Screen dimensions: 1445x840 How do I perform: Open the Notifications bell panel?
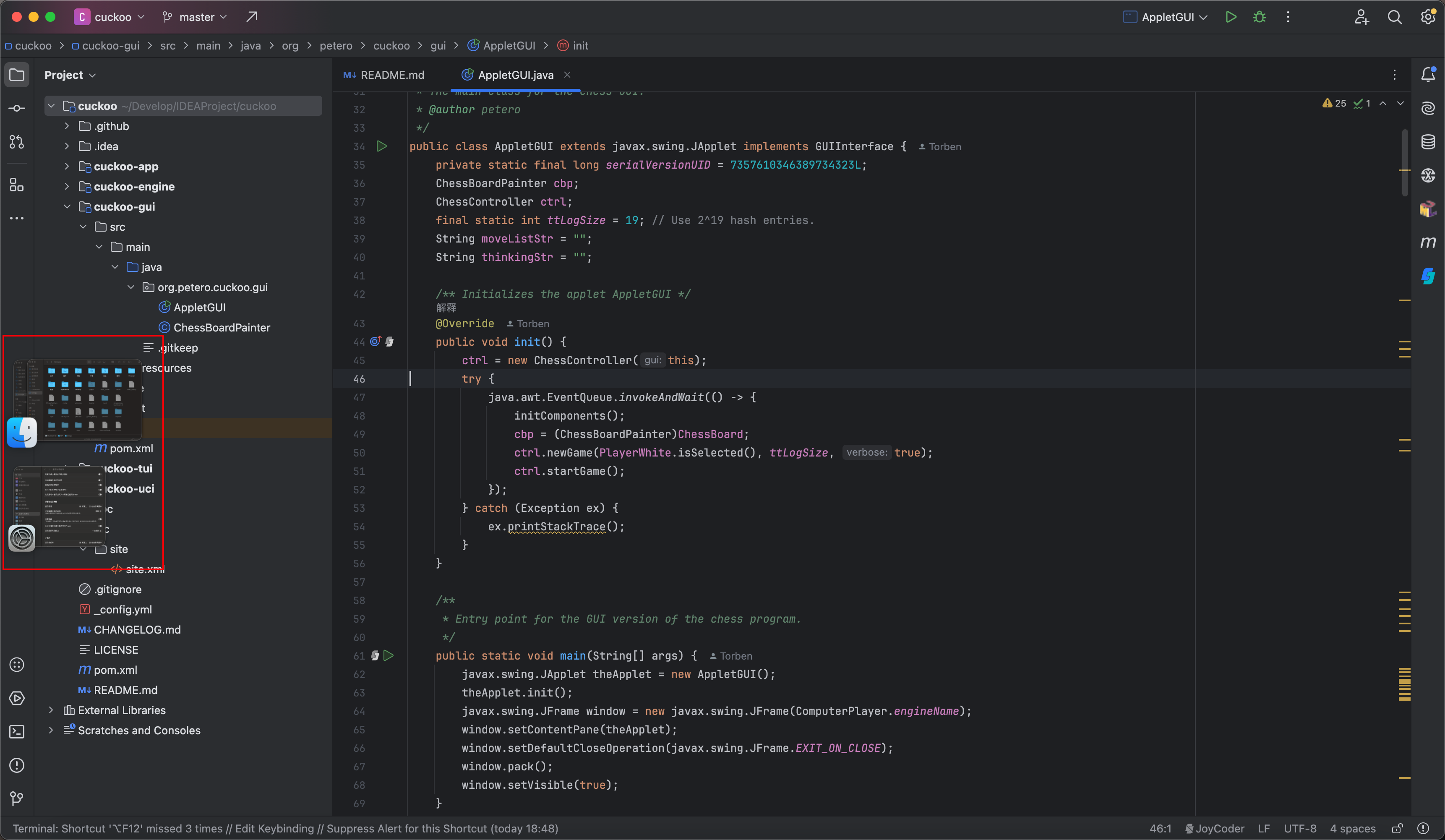tap(1428, 75)
